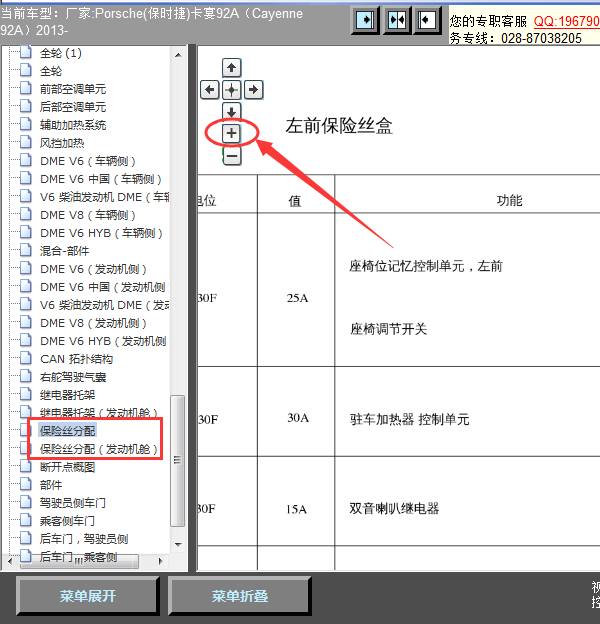Click the tree scrollbar up arrow
The image size is (600, 624).
[178, 55]
